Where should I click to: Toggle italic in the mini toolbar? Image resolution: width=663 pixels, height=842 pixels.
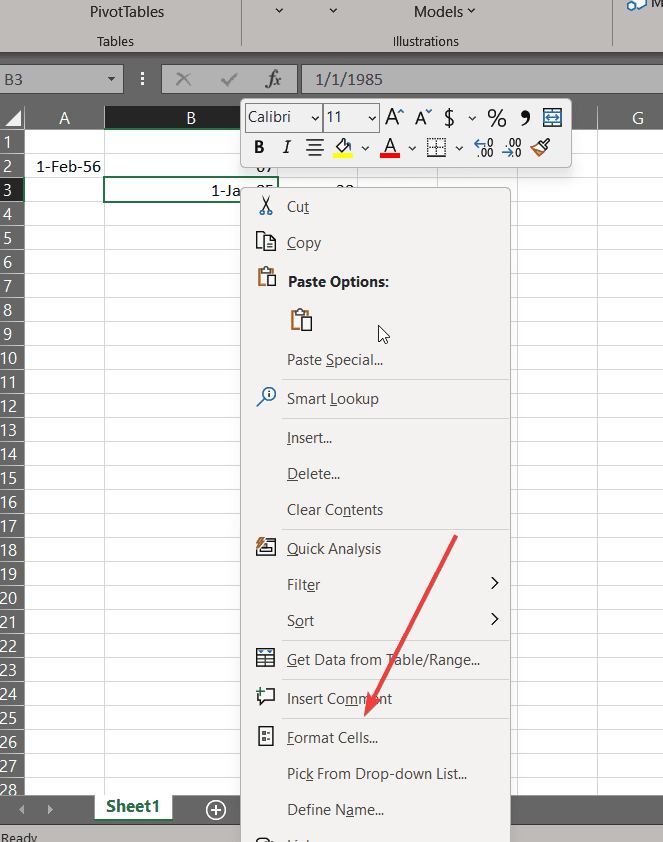click(x=286, y=148)
